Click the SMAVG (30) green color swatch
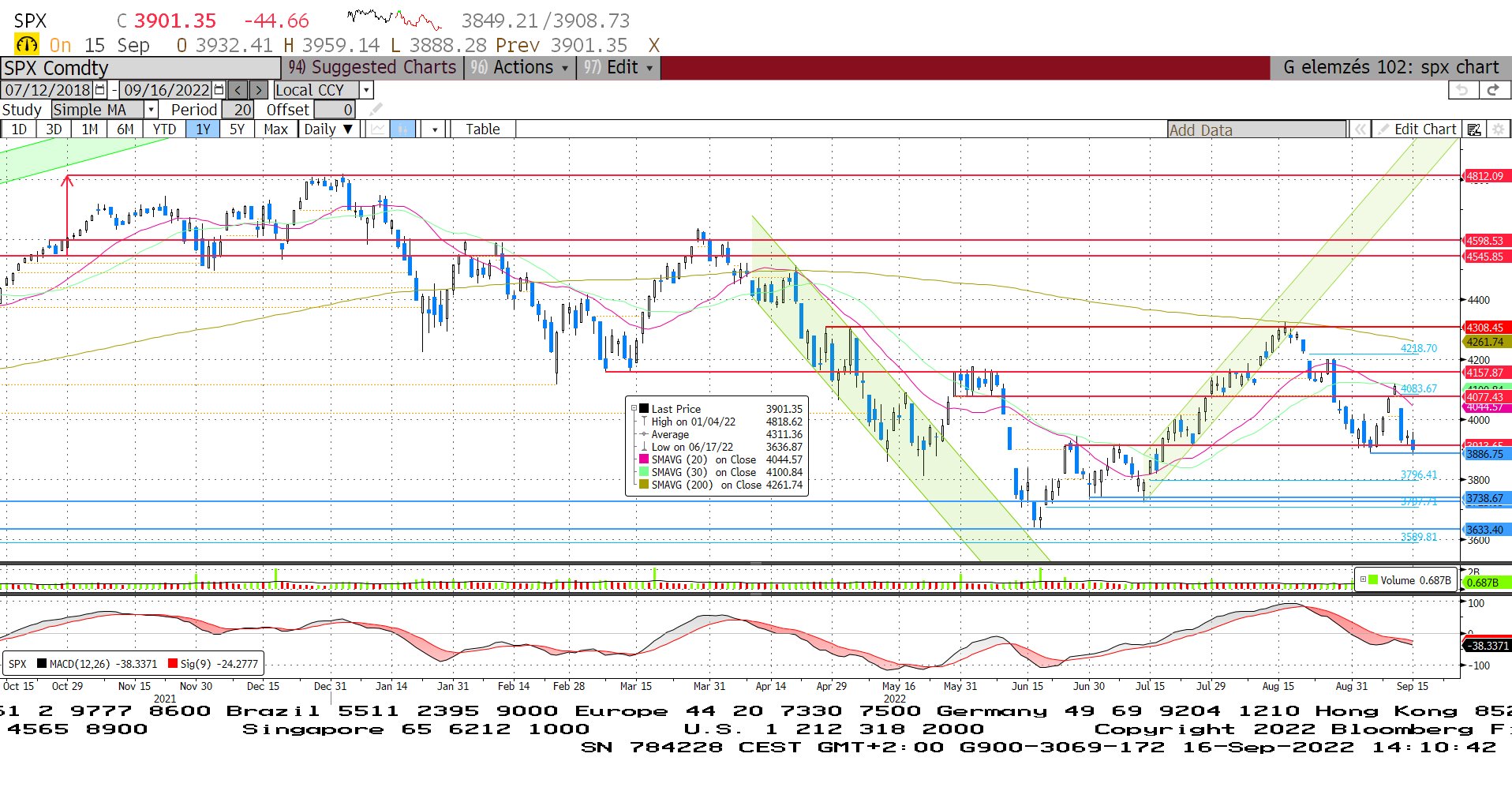This screenshot has height=791, width=1512. pos(644,472)
